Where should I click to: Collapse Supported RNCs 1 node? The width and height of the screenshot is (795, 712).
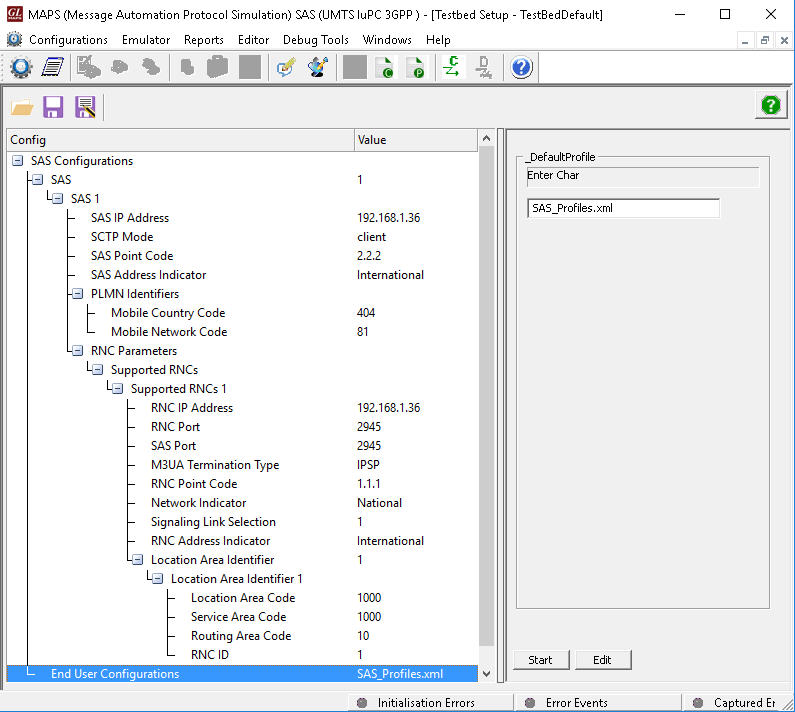pyautogui.click(x=118, y=388)
